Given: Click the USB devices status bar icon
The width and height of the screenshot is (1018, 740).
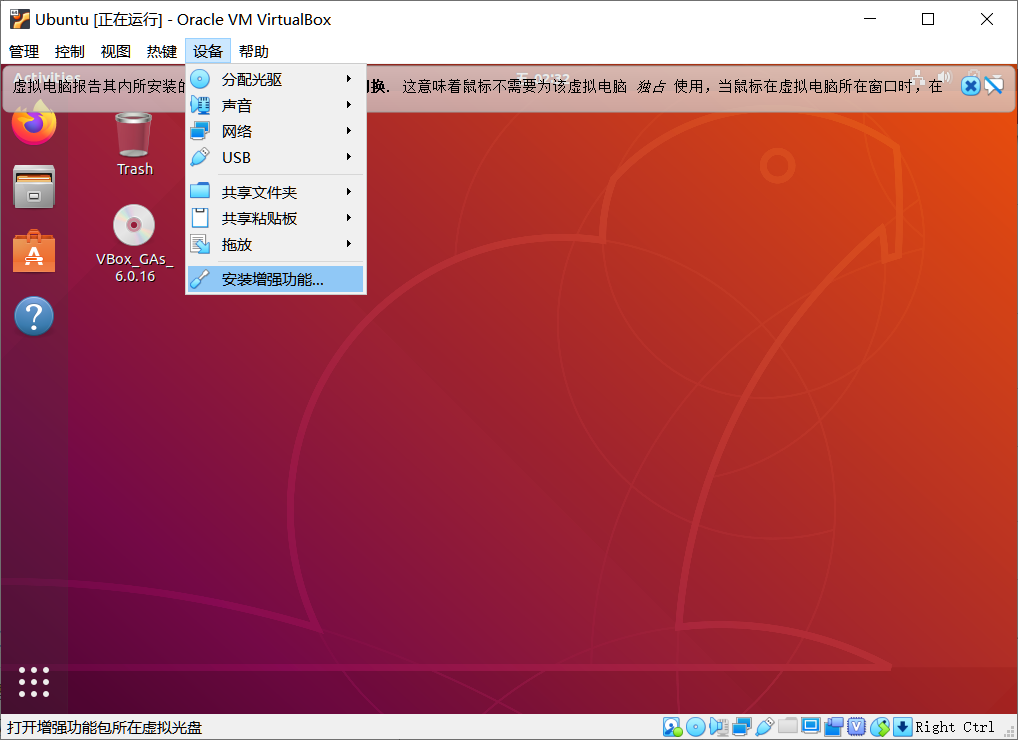Looking at the screenshot, I should click(x=765, y=726).
